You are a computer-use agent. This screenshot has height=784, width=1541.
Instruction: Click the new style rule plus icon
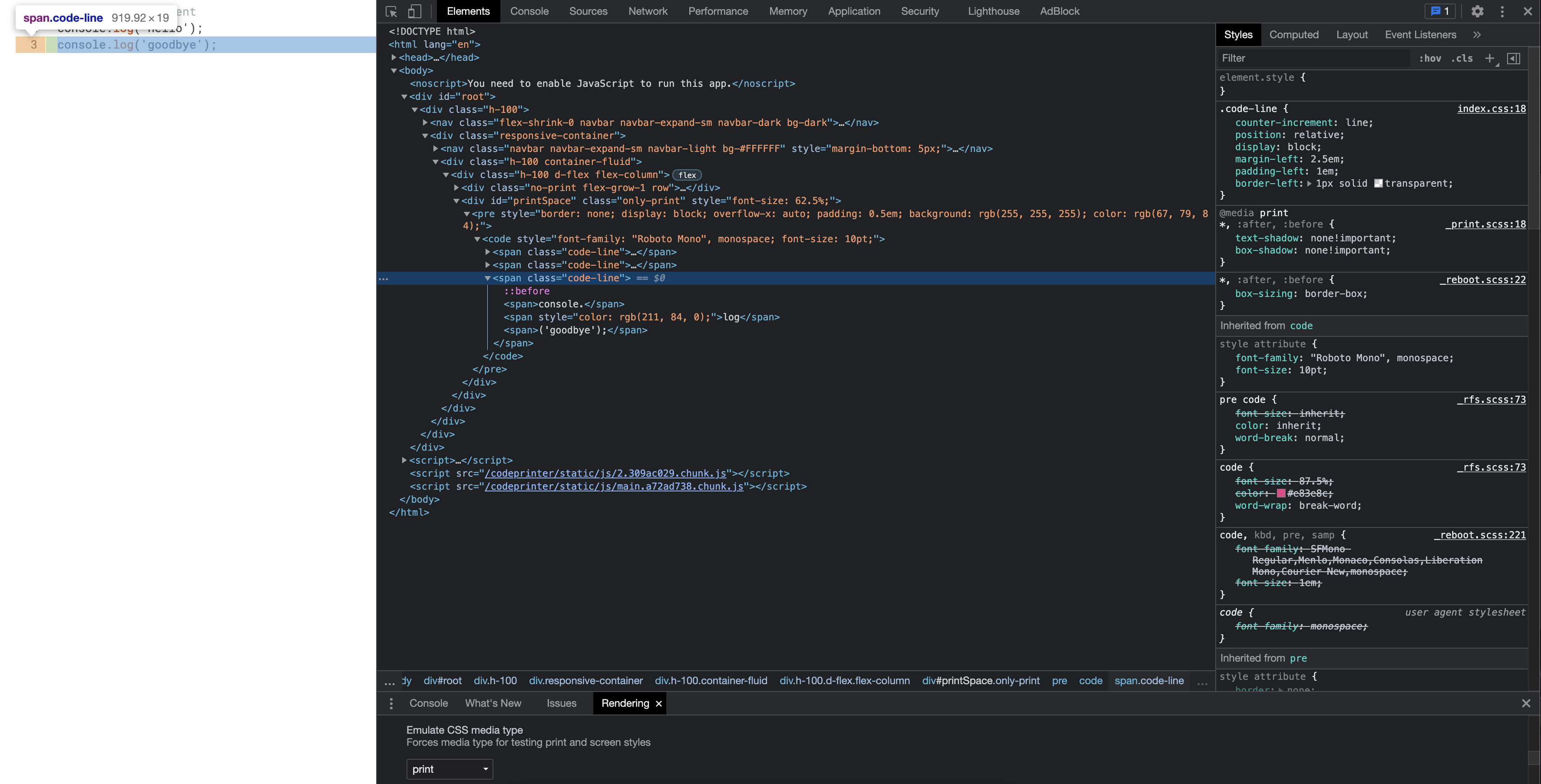point(1490,58)
